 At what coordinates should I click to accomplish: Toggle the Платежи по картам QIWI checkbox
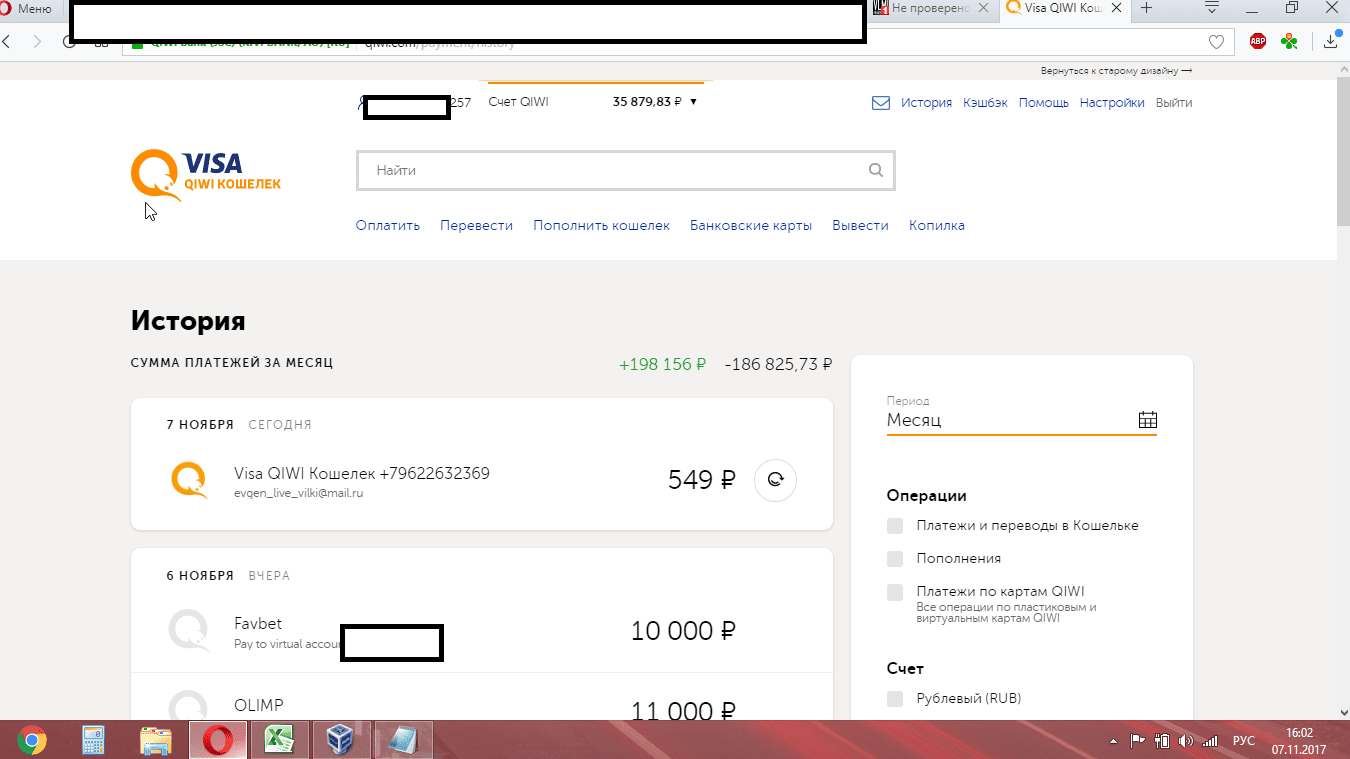[x=895, y=592]
